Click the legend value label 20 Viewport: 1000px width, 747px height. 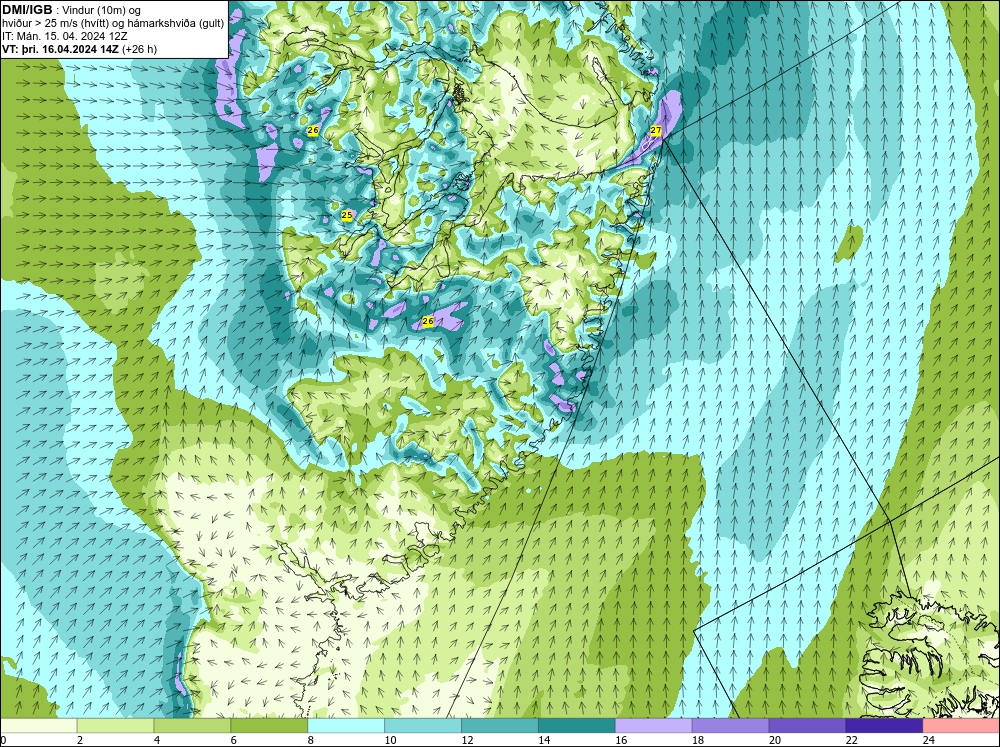tap(775, 740)
